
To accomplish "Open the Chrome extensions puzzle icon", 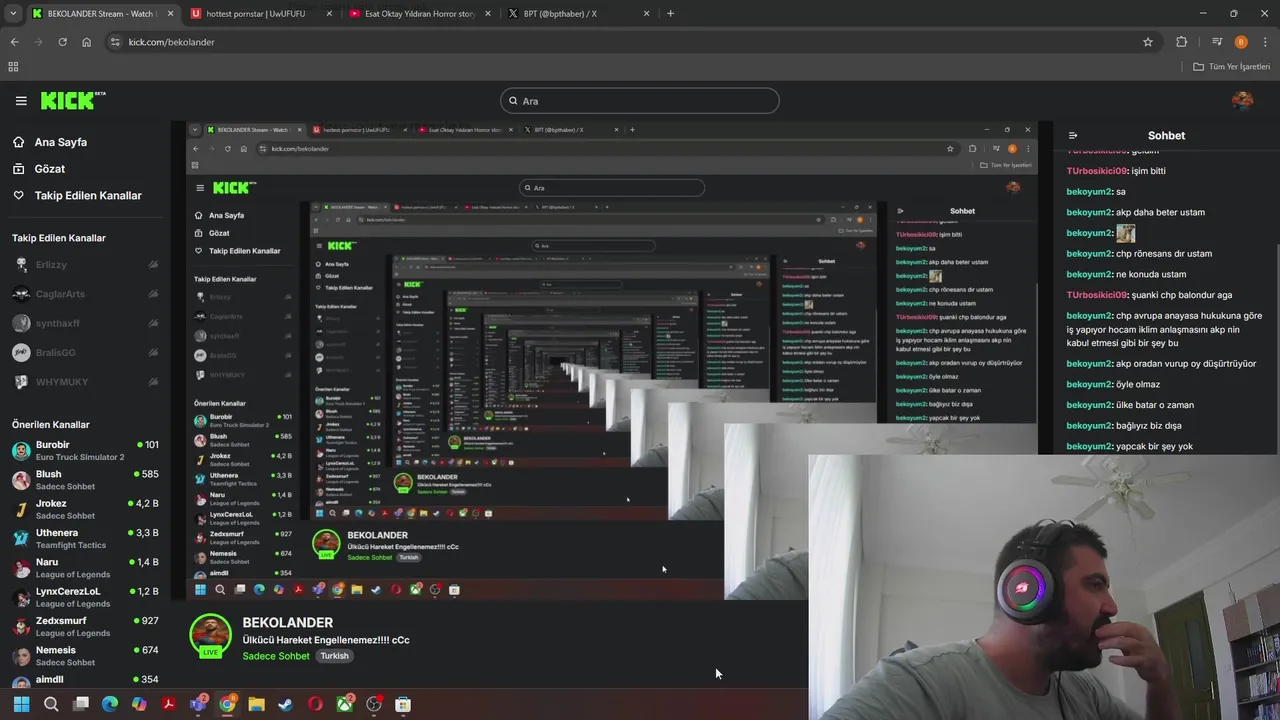I will pos(1182,42).
